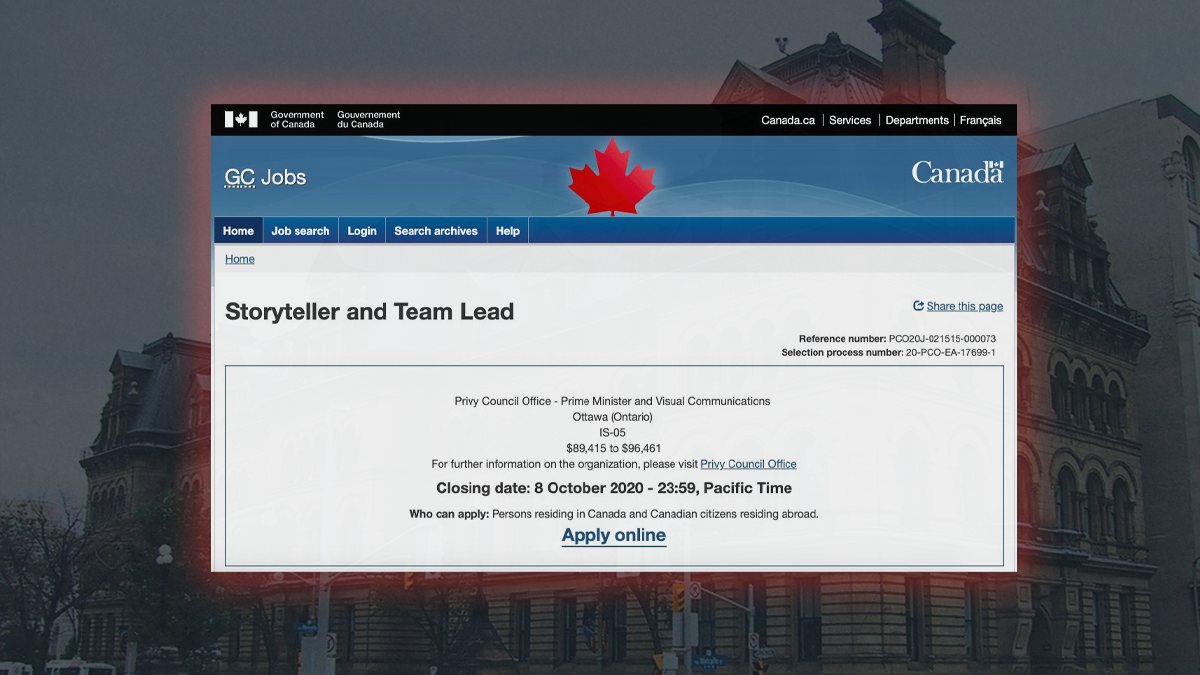Click selection process number 20-PCO-EA-17699-1
The height and width of the screenshot is (675, 1200).
951,353
